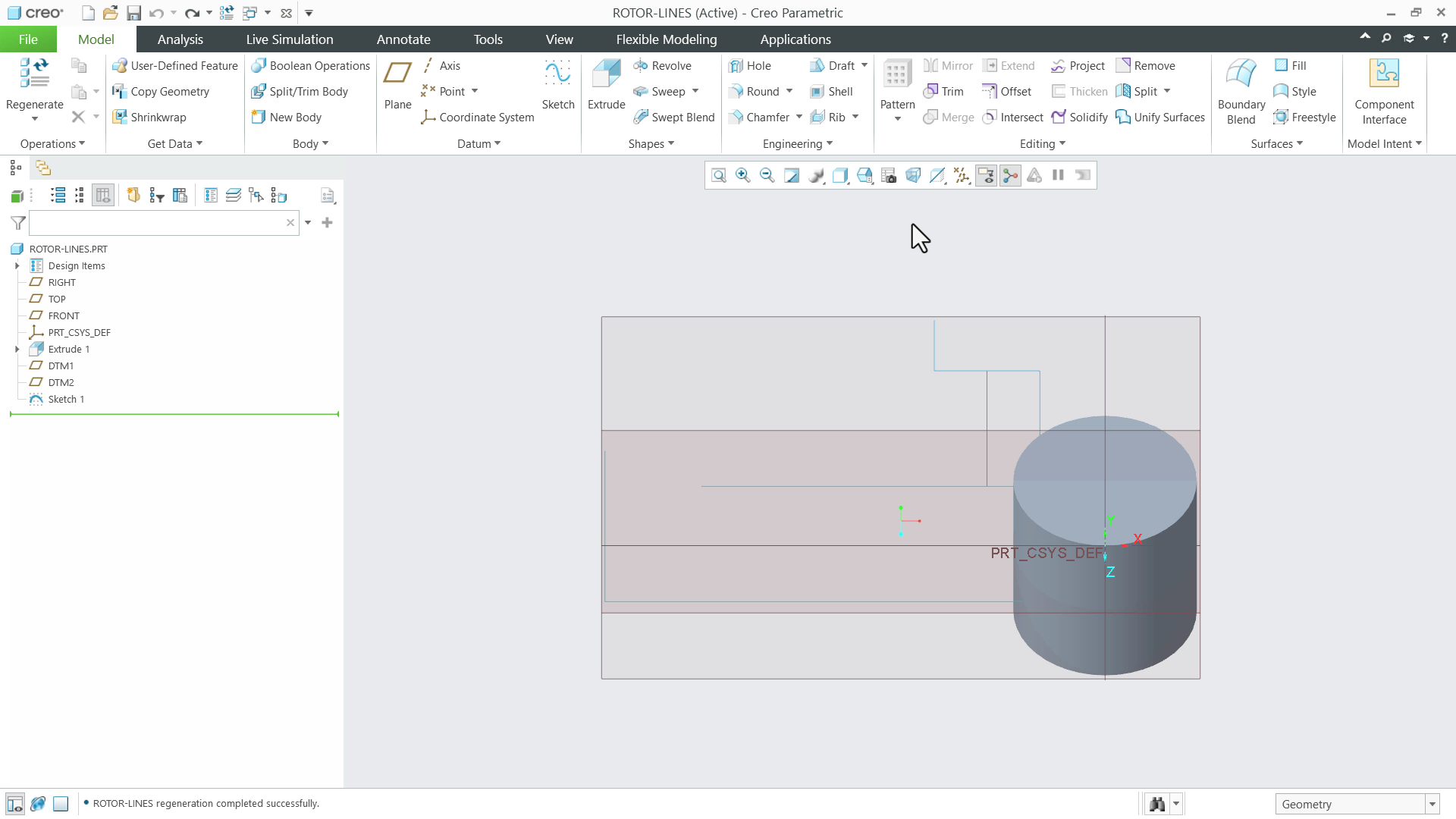Expand the Design Items node
Viewport: 1456px width, 819px height.
(17, 266)
